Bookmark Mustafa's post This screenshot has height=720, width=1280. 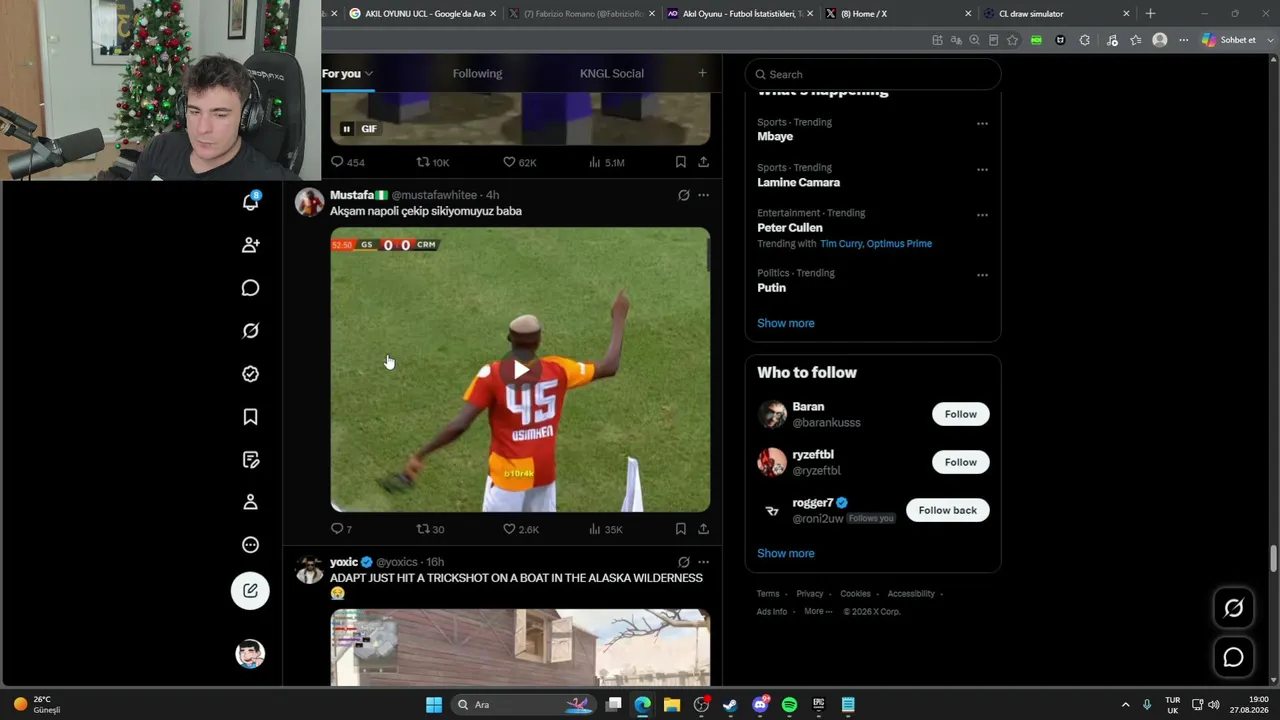point(680,529)
